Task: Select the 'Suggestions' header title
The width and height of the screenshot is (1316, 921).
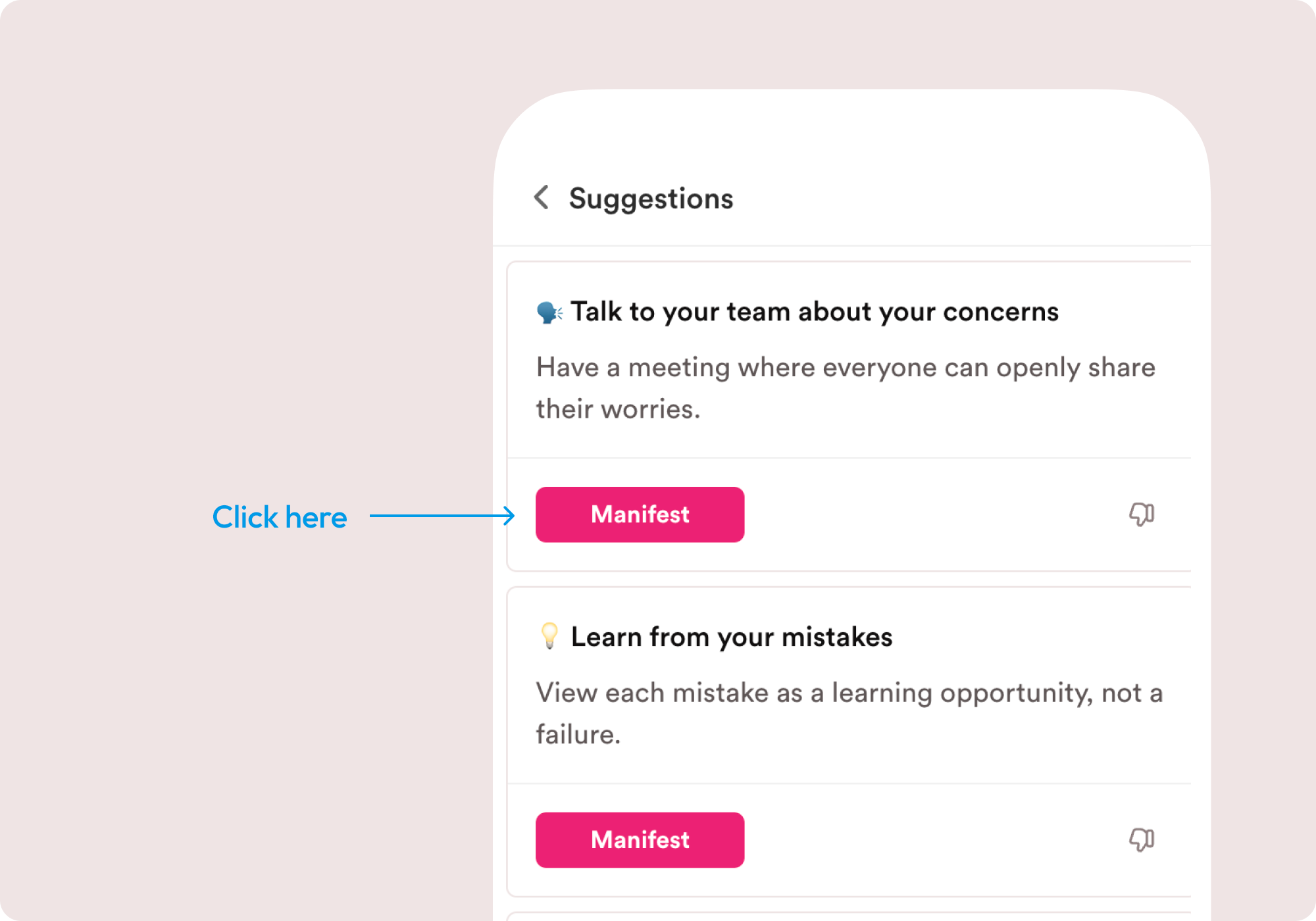Action: click(651, 199)
